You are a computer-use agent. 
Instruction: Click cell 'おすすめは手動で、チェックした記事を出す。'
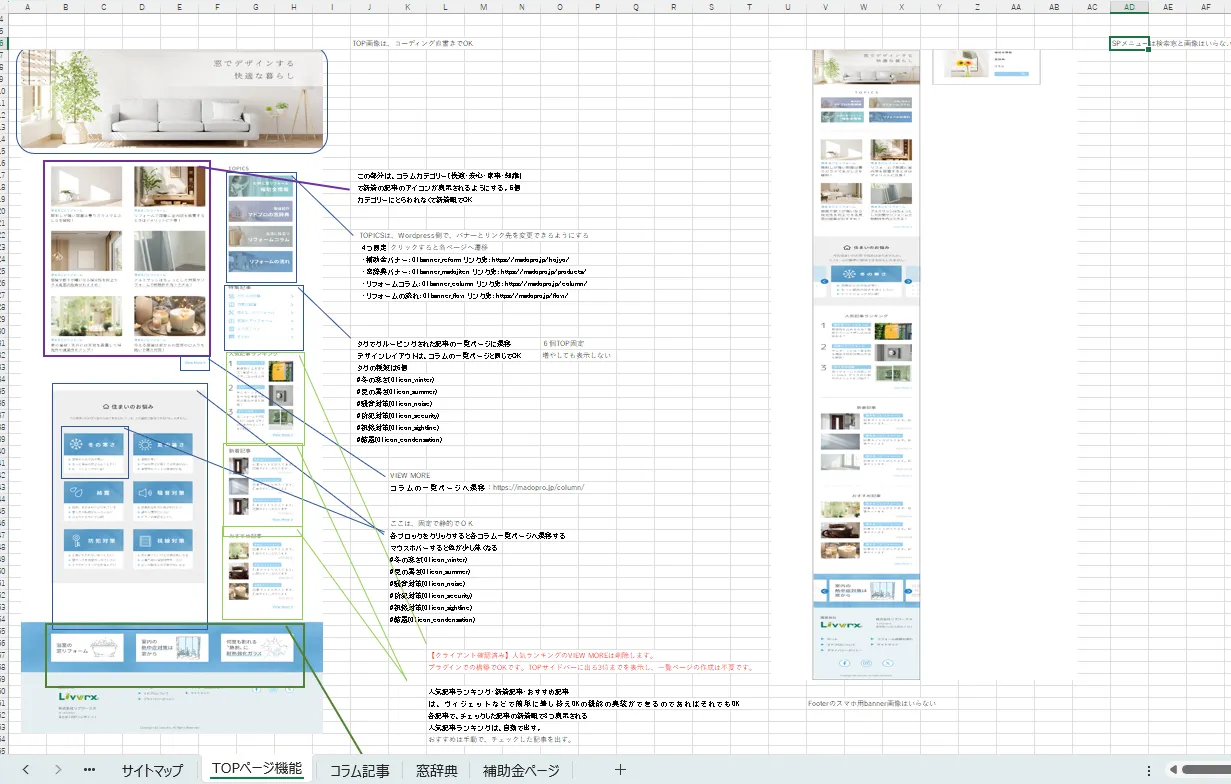click(x=500, y=739)
